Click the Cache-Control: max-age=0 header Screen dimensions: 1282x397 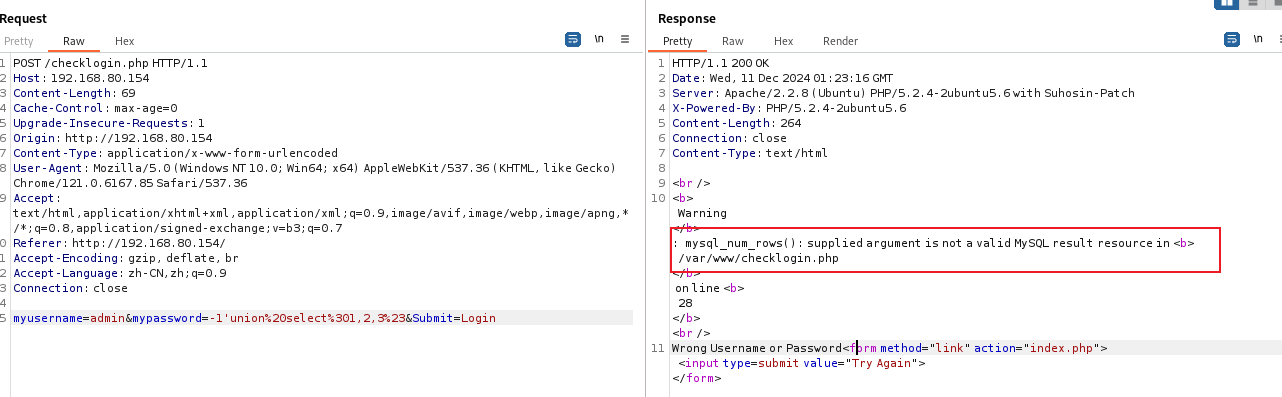pyautogui.click(x=95, y=108)
